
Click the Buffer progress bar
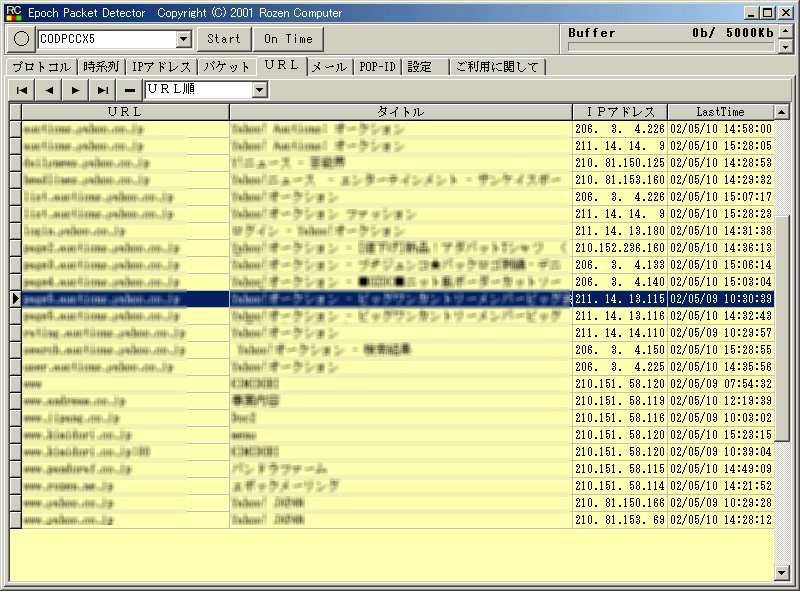(x=671, y=47)
